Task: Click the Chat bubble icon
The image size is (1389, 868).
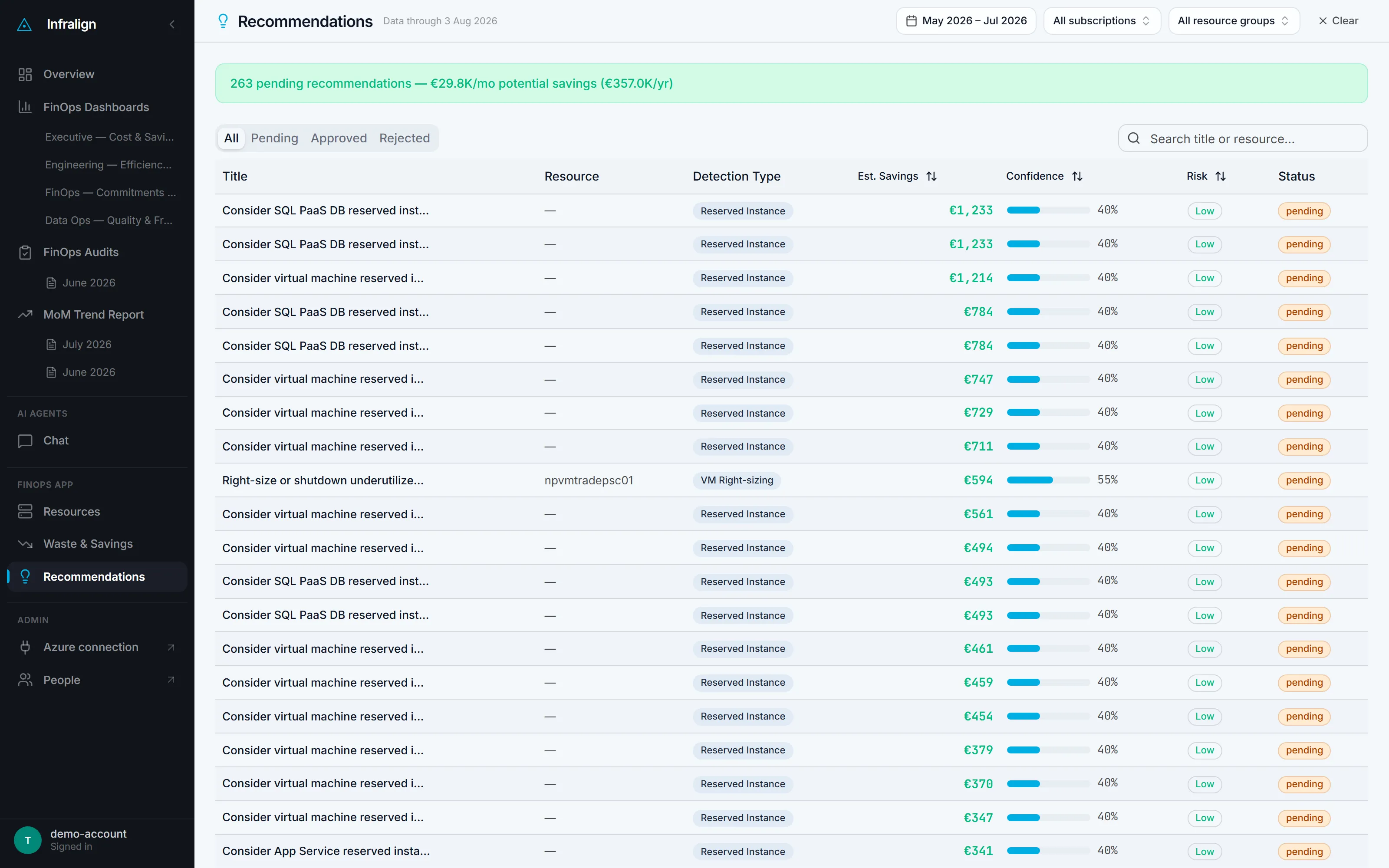Action: [x=25, y=441]
